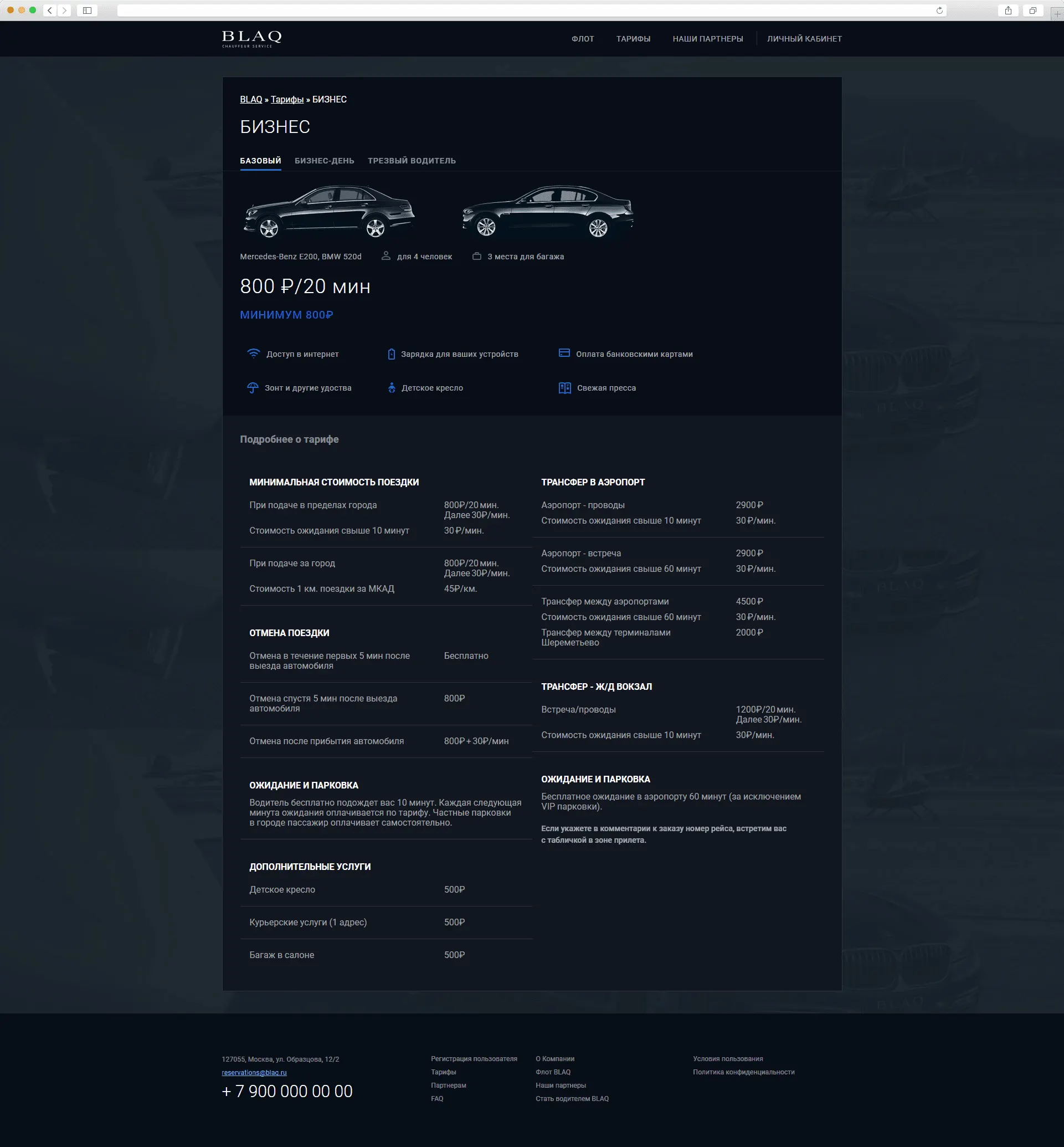Viewport: 1064px width, 1147px height.
Task: Click the reservations email link in footer
Action: pyautogui.click(x=254, y=1072)
